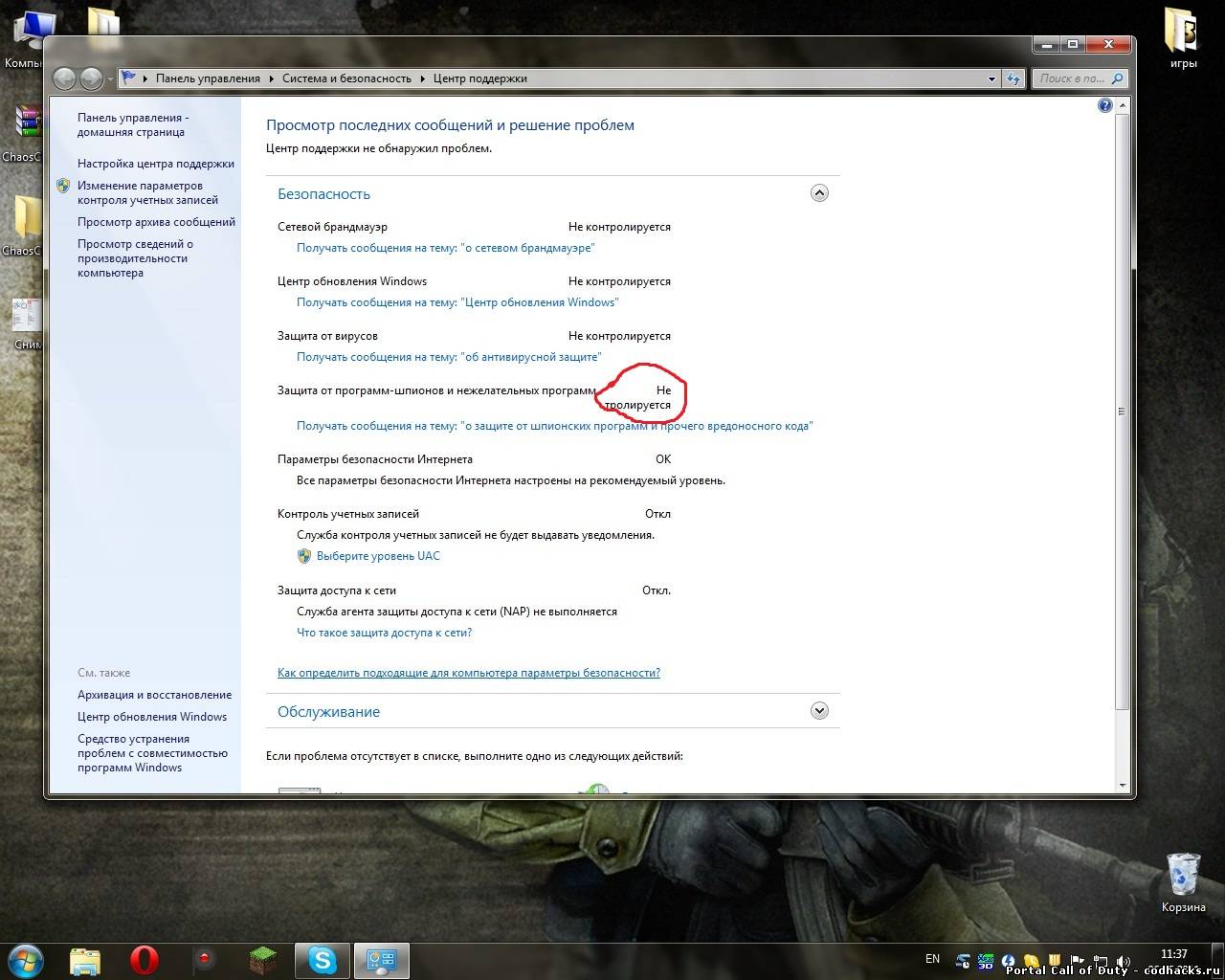Click the taskbar clock showing 11:37
Screen dimensions: 1225x980
click(1173, 954)
